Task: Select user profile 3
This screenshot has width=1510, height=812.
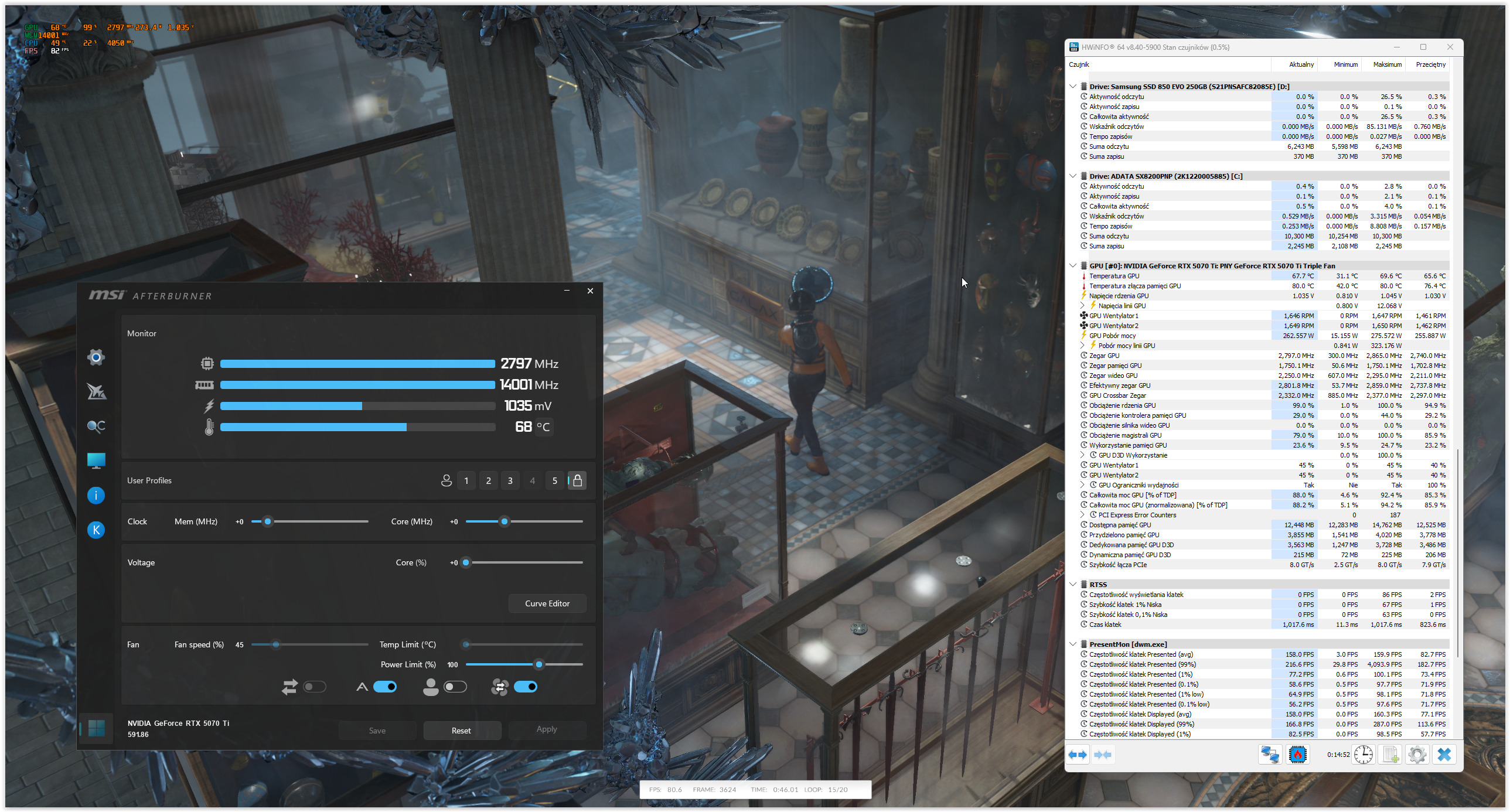Action: coord(510,481)
